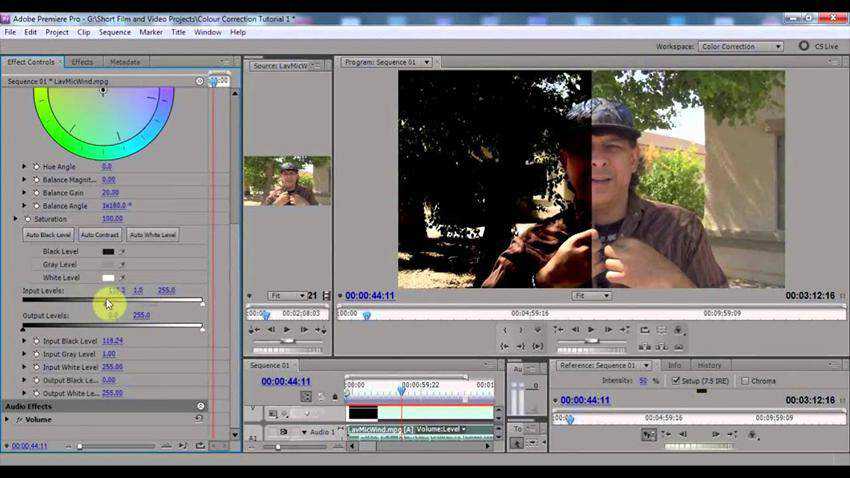Play the Source monitor clip
Screen dimensions: 850x478
pos(287,329)
